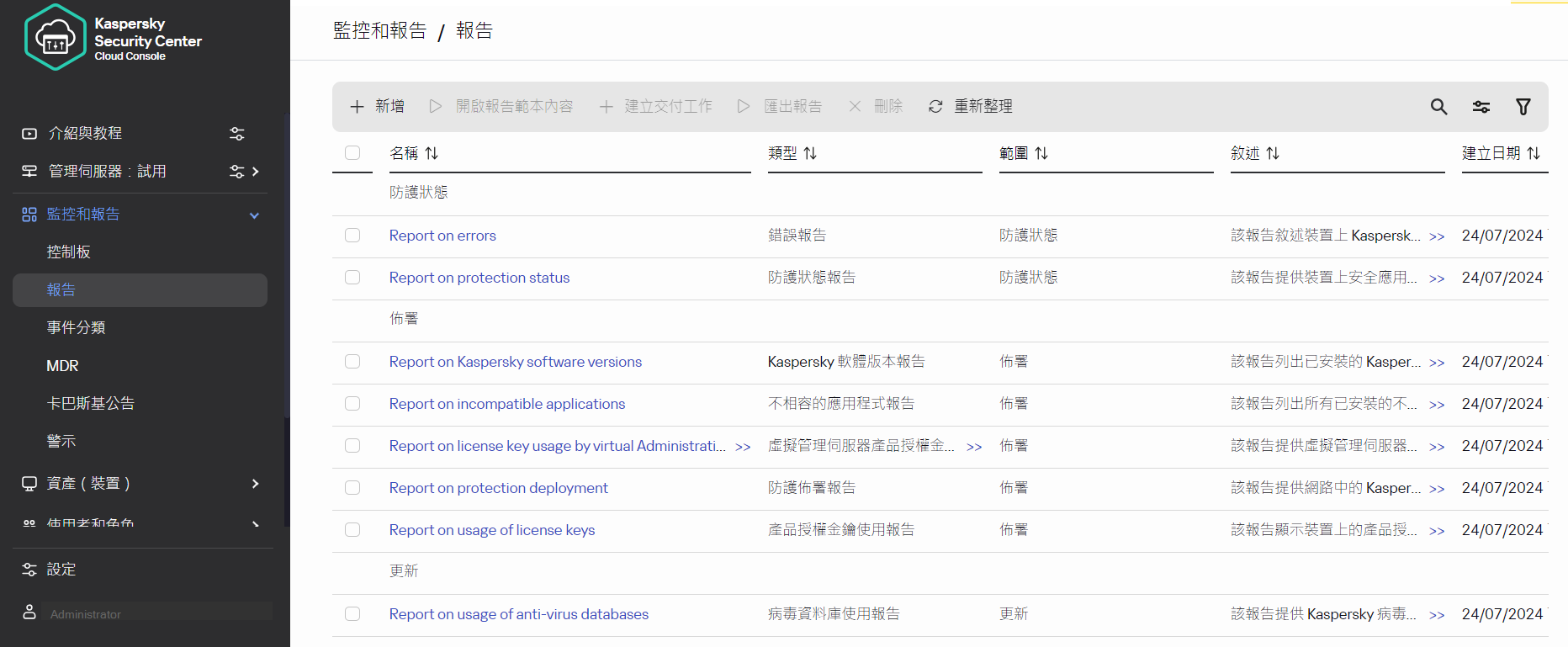
Task: Open the Report on protection status link
Action: 479,278
